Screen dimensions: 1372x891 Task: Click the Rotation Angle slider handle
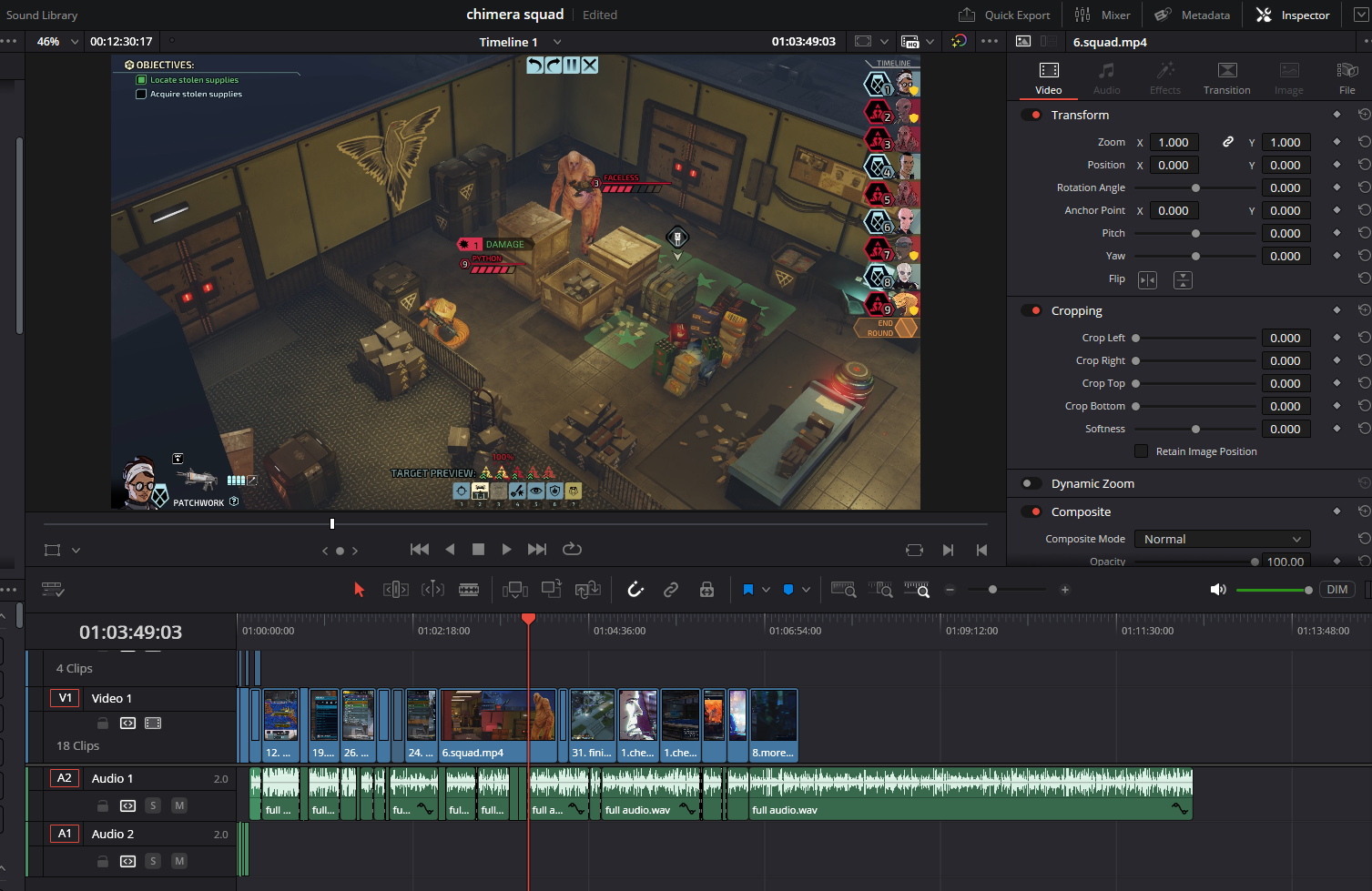coord(1195,188)
